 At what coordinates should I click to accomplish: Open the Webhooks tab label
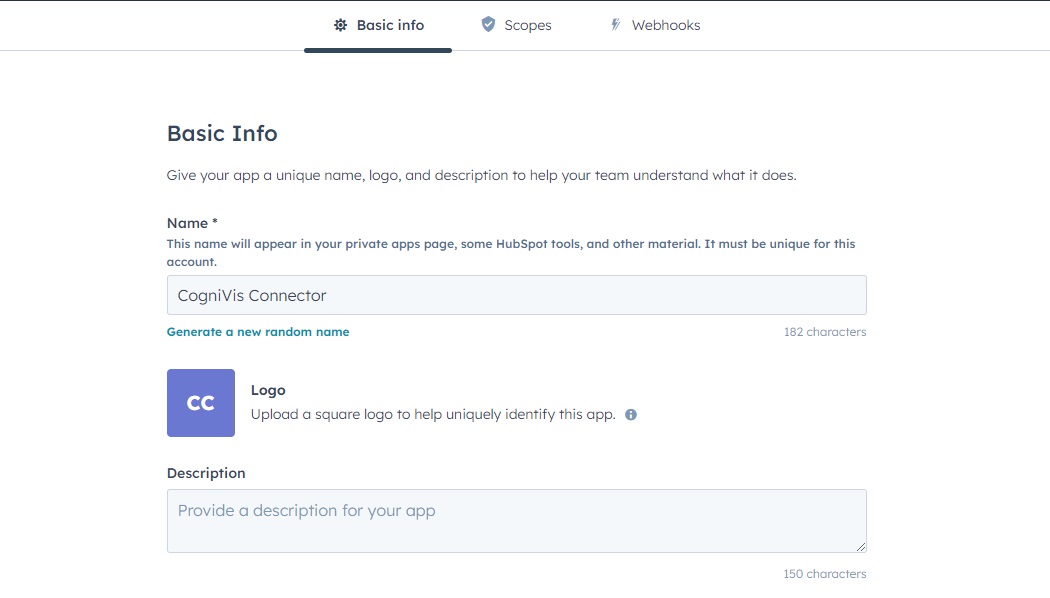point(665,25)
